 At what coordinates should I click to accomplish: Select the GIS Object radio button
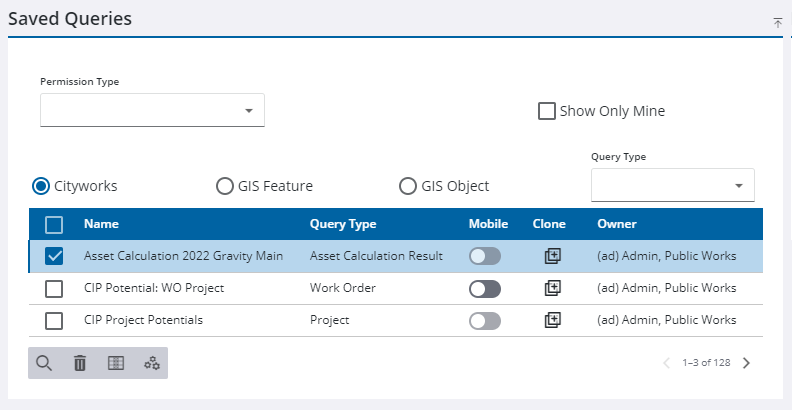[408, 186]
